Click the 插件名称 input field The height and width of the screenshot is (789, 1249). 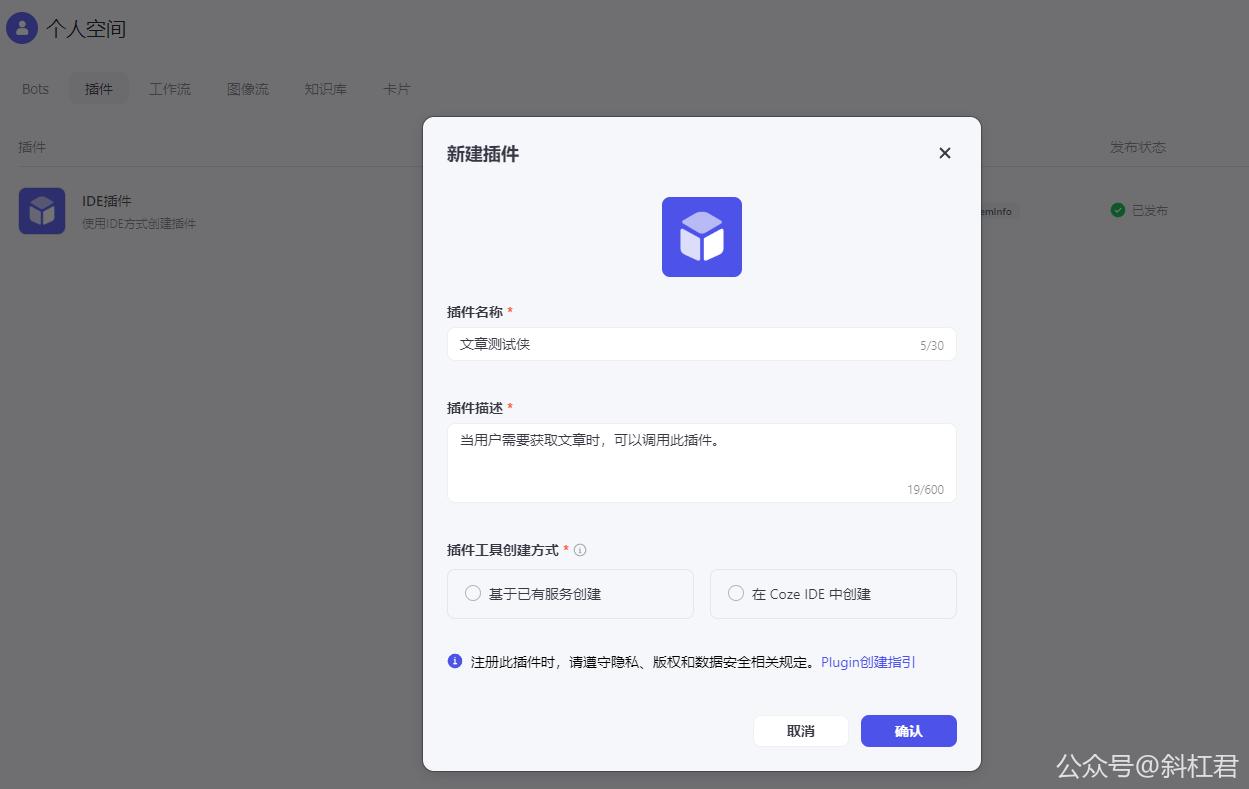pos(702,344)
